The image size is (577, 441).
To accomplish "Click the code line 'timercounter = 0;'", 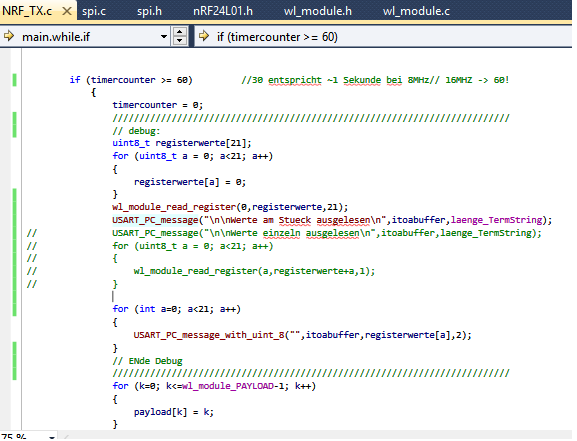I will (x=157, y=105).
